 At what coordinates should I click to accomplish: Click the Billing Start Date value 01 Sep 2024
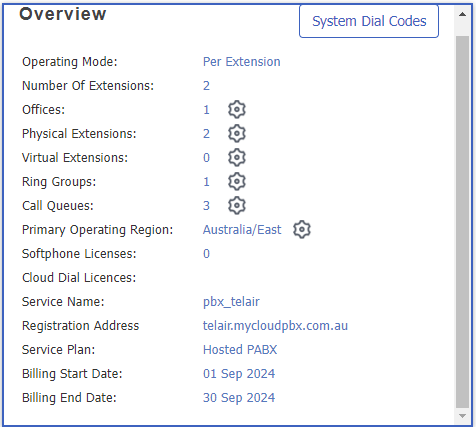(x=239, y=374)
